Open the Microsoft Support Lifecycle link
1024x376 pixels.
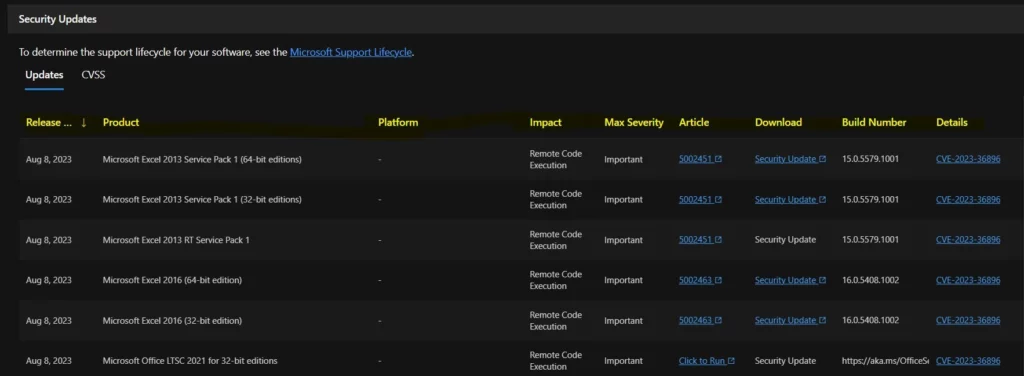coord(351,52)
